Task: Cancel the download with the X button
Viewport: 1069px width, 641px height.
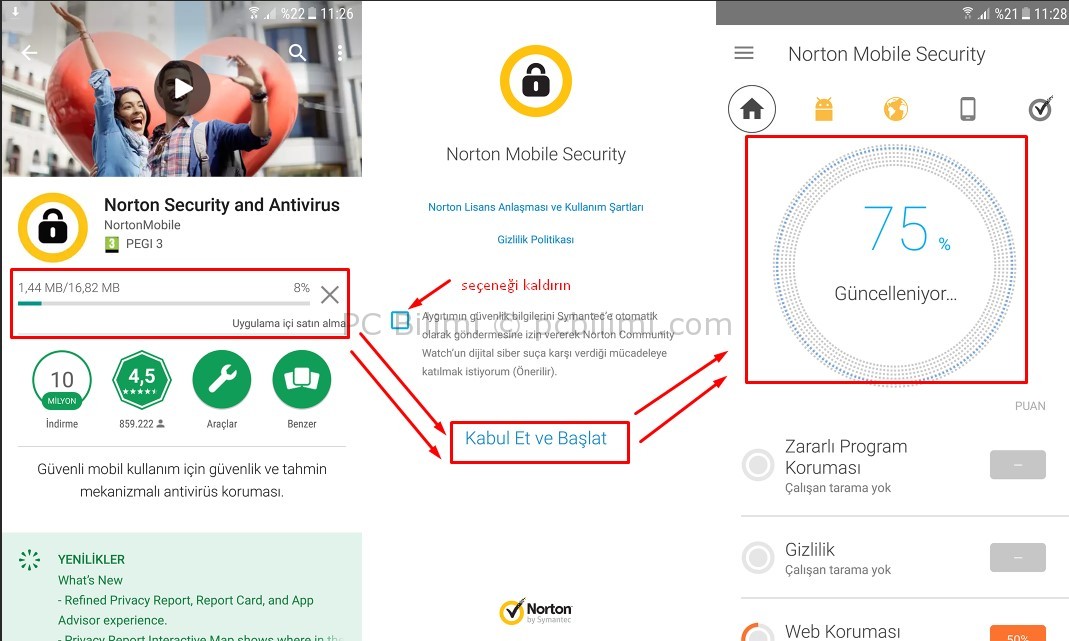Action: point(330,295)
